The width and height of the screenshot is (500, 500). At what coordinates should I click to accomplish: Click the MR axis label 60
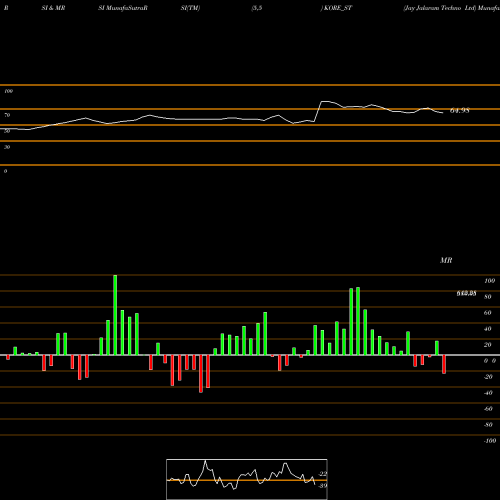coord(488,313)
